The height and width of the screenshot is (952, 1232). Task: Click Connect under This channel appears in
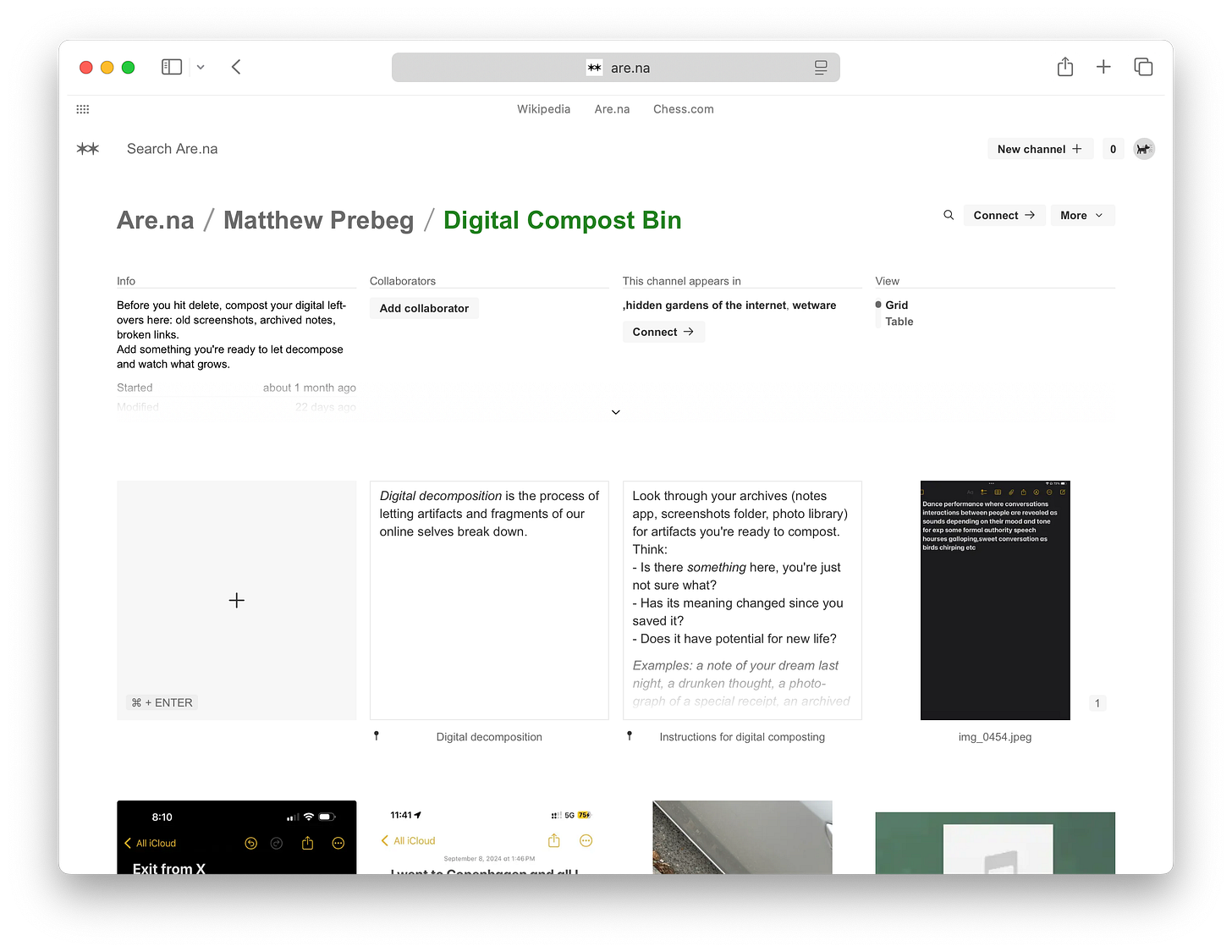pos(663,332)
